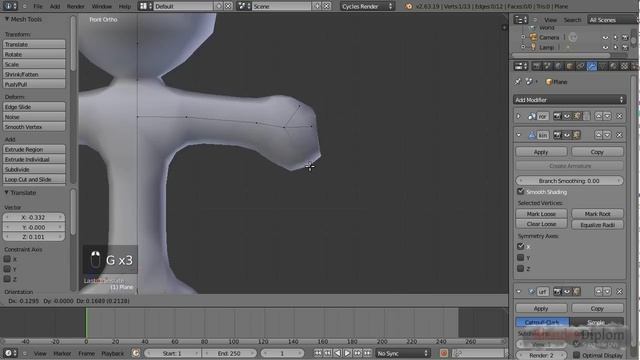Collapse the Skin modifier panel
This screenshot has height=360, width=640.
click(x=519, y=135)
